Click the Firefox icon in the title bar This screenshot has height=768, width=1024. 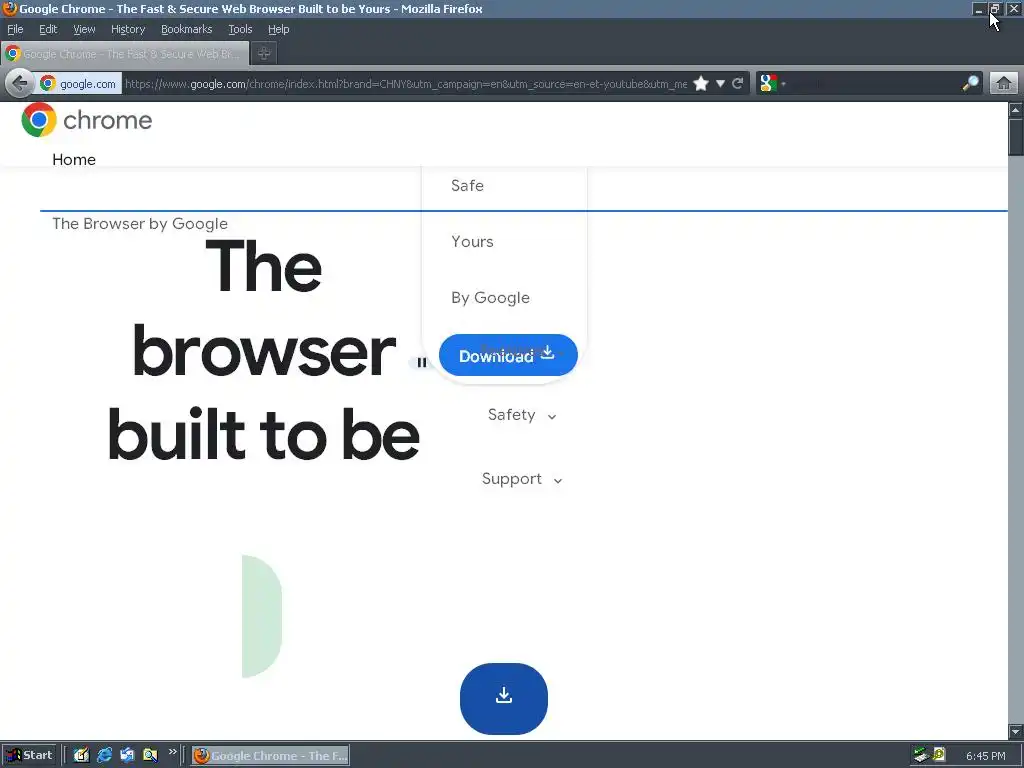point(9,8)
